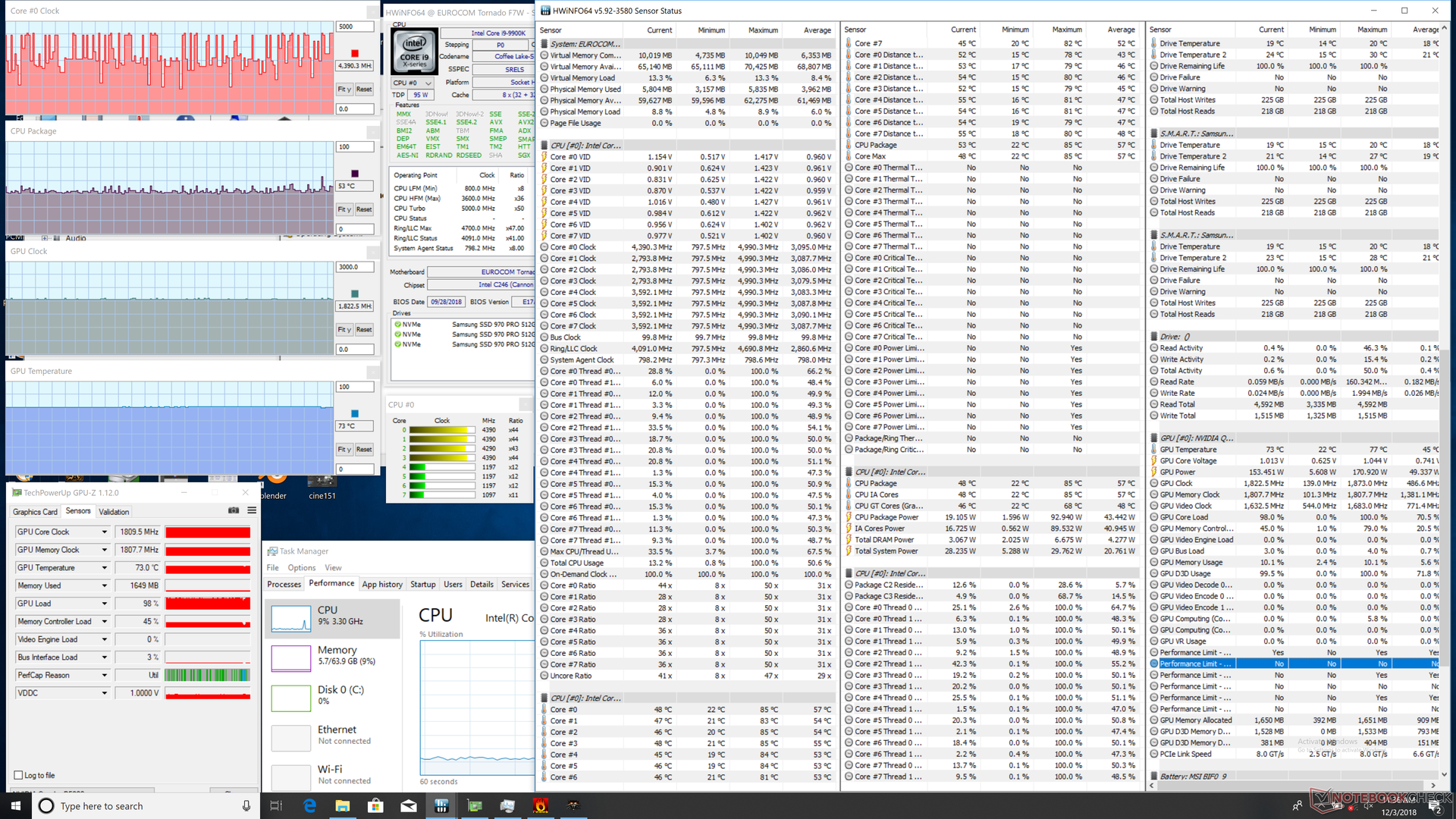Launch Microsoft Edge from the taskbar
Image resolution: width=1456 pixels, height=819 pixels.
pos(309,805)
